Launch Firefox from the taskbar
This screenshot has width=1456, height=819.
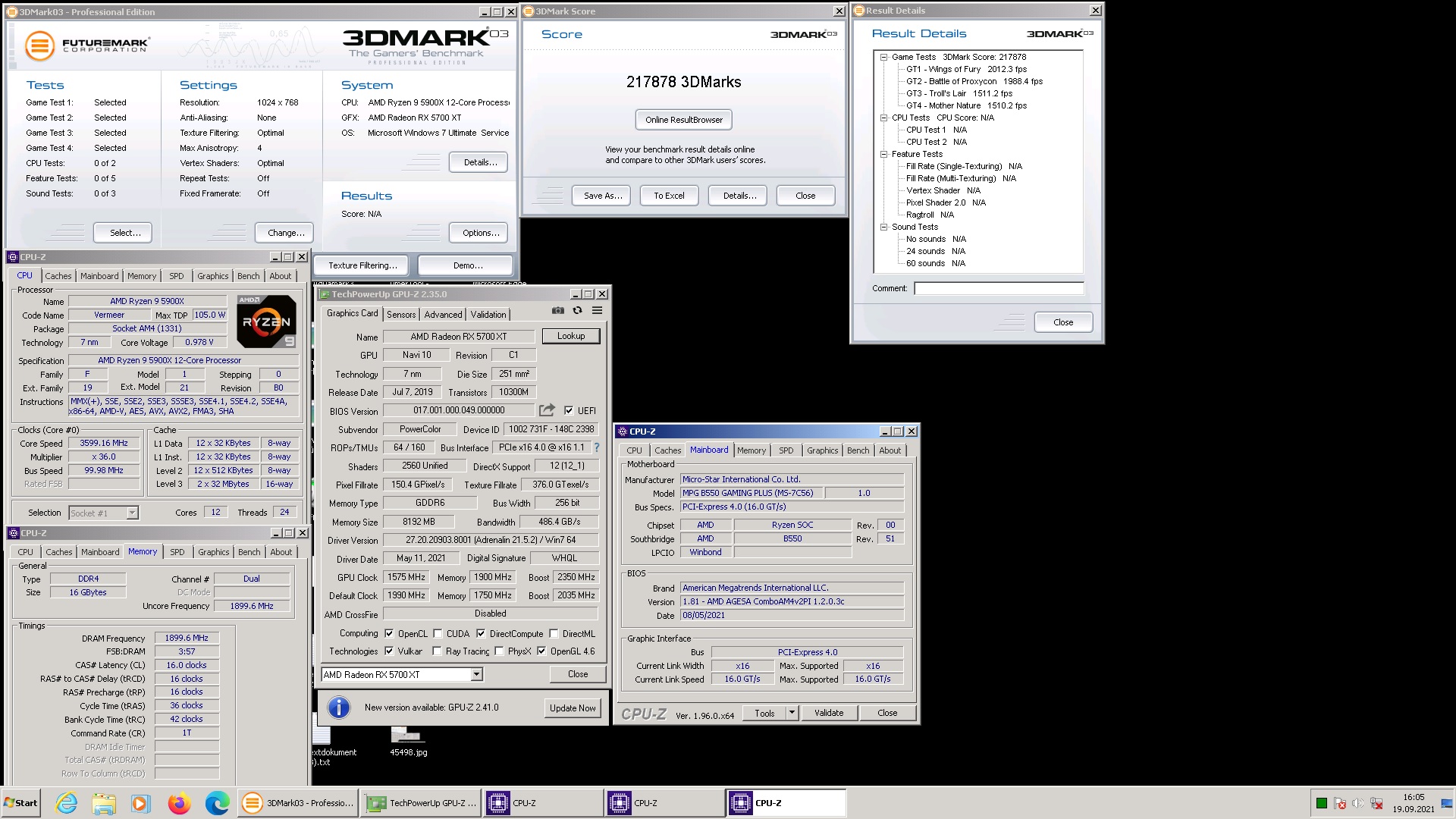(179, 803)
